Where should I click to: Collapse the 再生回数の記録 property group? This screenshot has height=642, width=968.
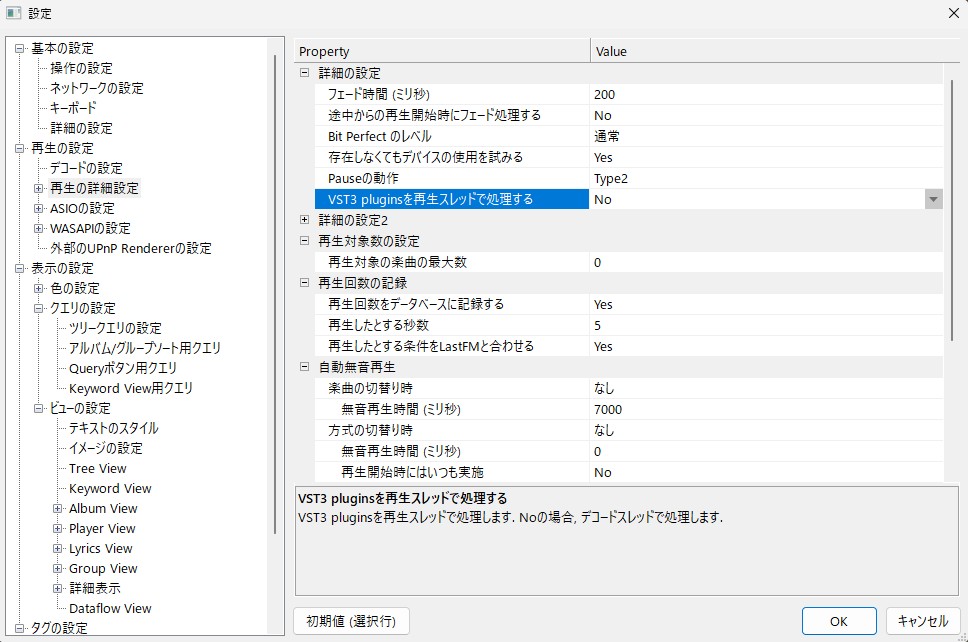305,283
